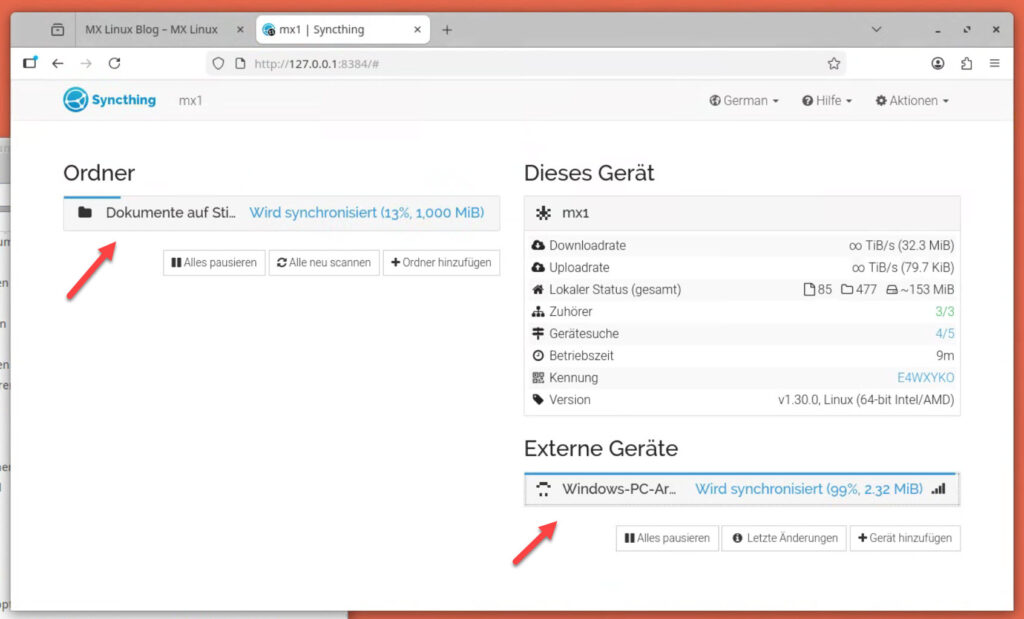Open the Hilfe dropdown menu
The height and width of the screenshot is (619, 1024).
(x=826, y=101)
